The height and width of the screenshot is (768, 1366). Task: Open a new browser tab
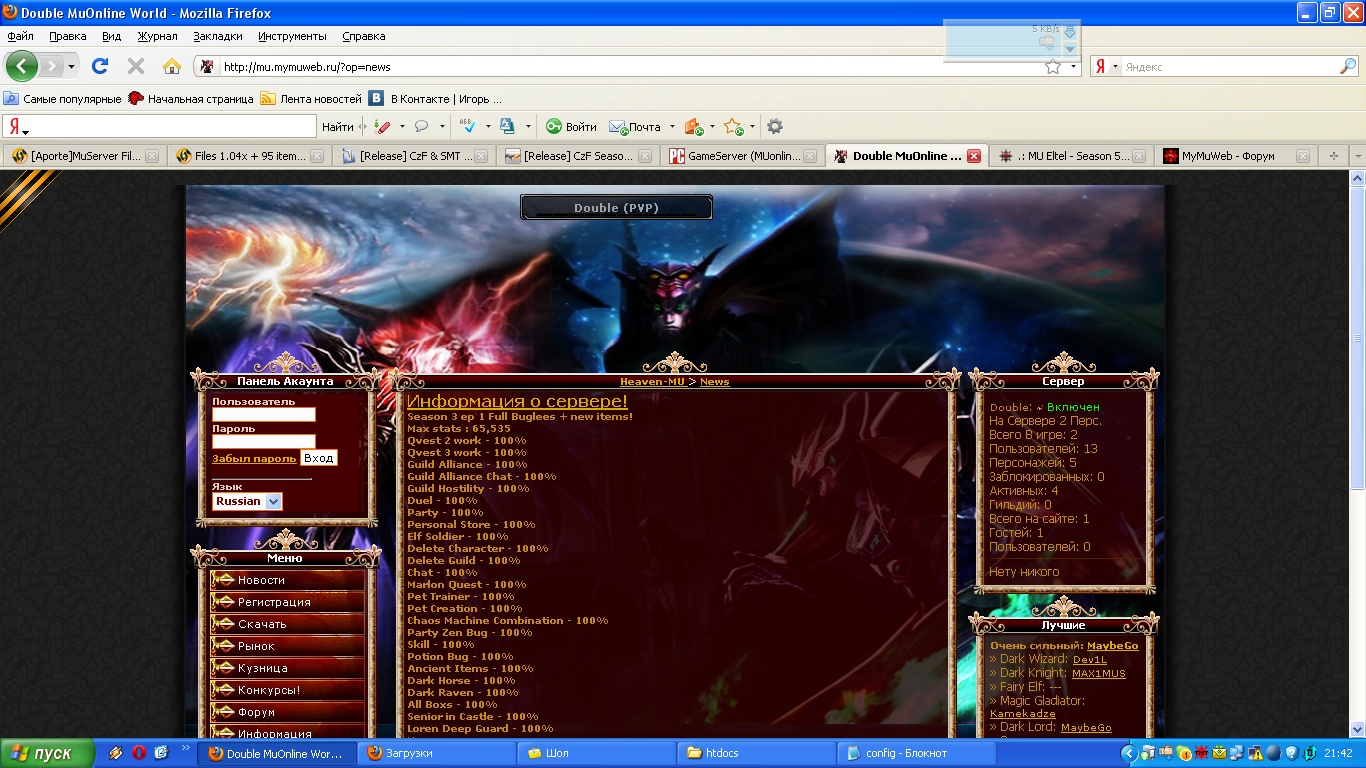pos(1333,156)
